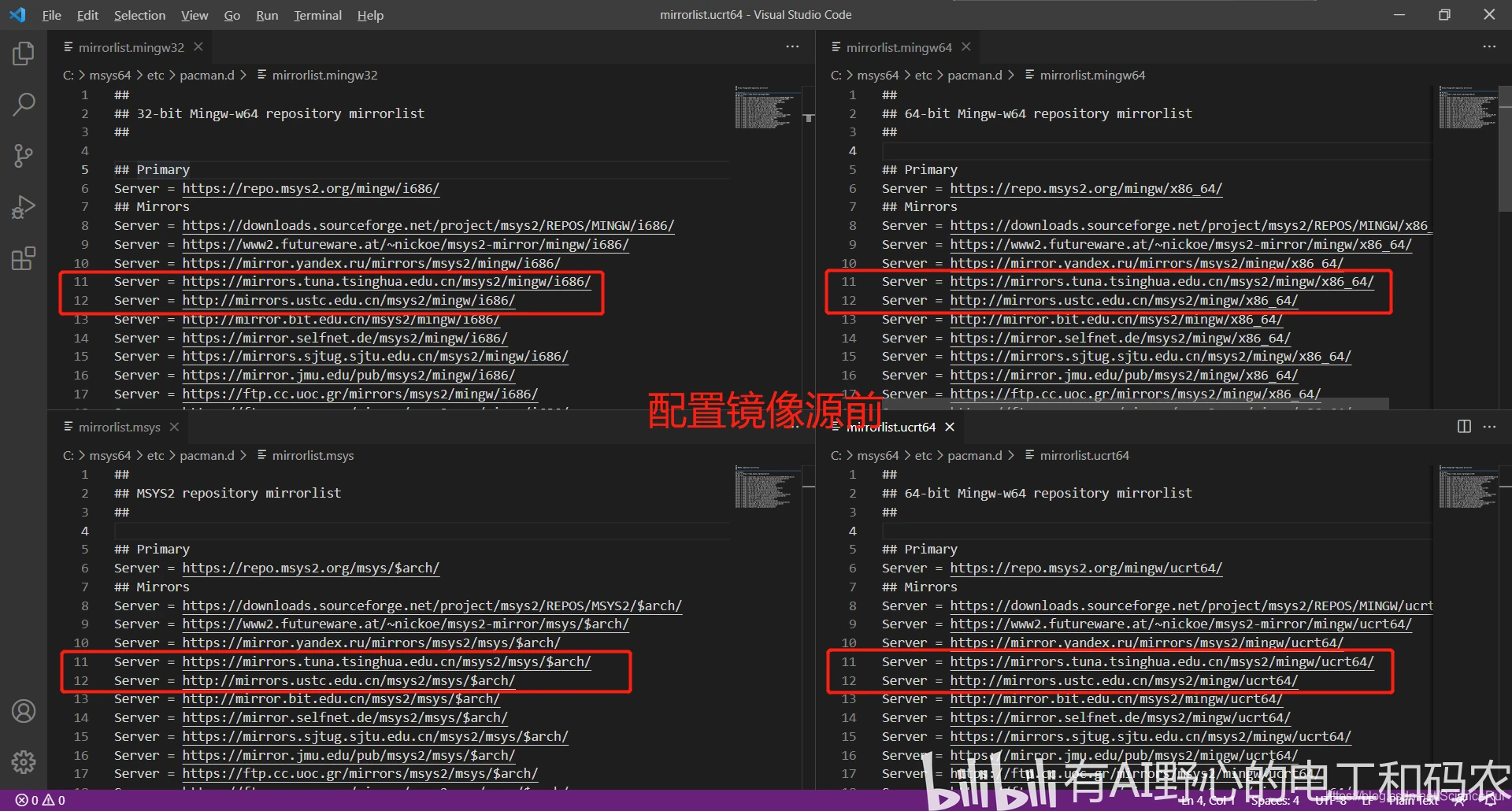Click '## 32-bit Mingw-w64 repository mirrorlist' text
The width and height of the screenshot is (1512, 811).
coord(269,113)
